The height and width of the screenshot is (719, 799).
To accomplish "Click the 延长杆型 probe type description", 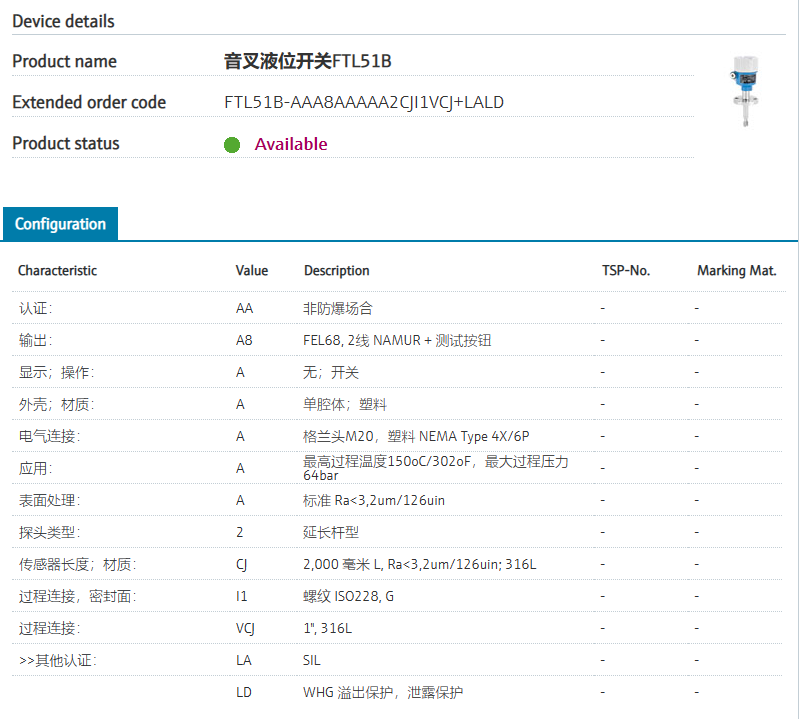I will [330, 532].
